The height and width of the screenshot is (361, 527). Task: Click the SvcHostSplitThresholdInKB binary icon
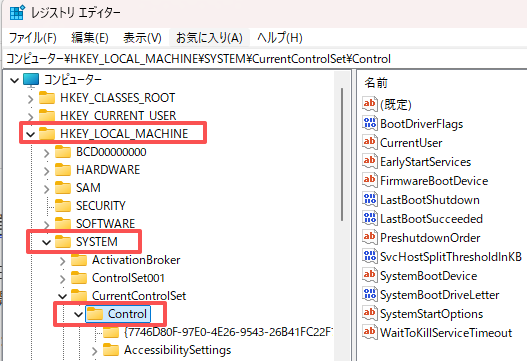[x=370, y=256]
